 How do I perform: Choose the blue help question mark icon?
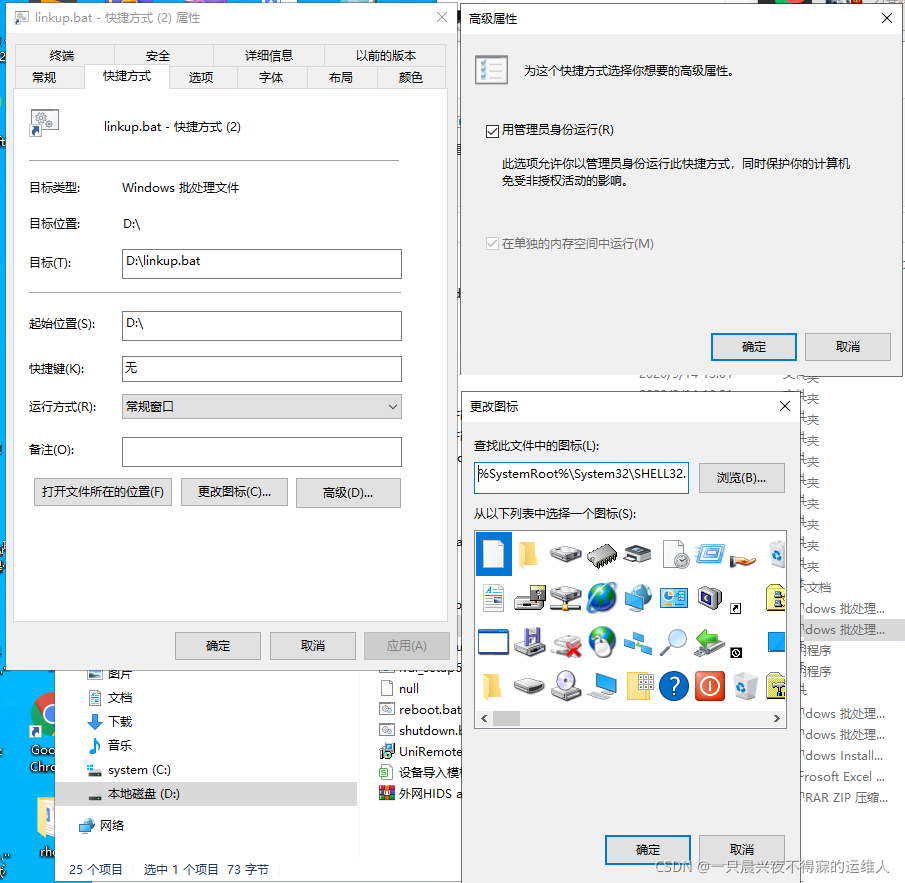[674, 686]
